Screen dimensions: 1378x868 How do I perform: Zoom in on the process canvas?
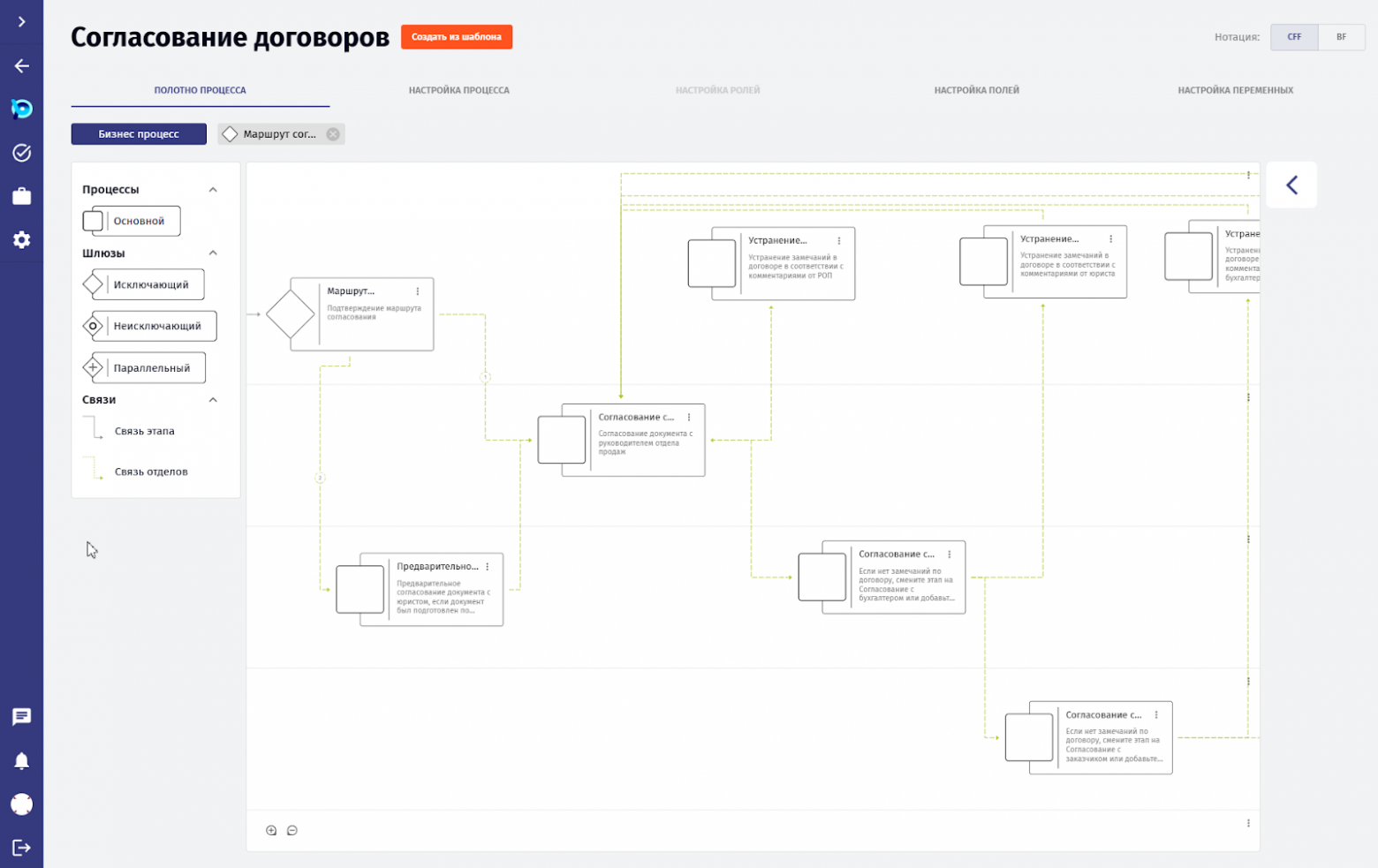(271, 830)
